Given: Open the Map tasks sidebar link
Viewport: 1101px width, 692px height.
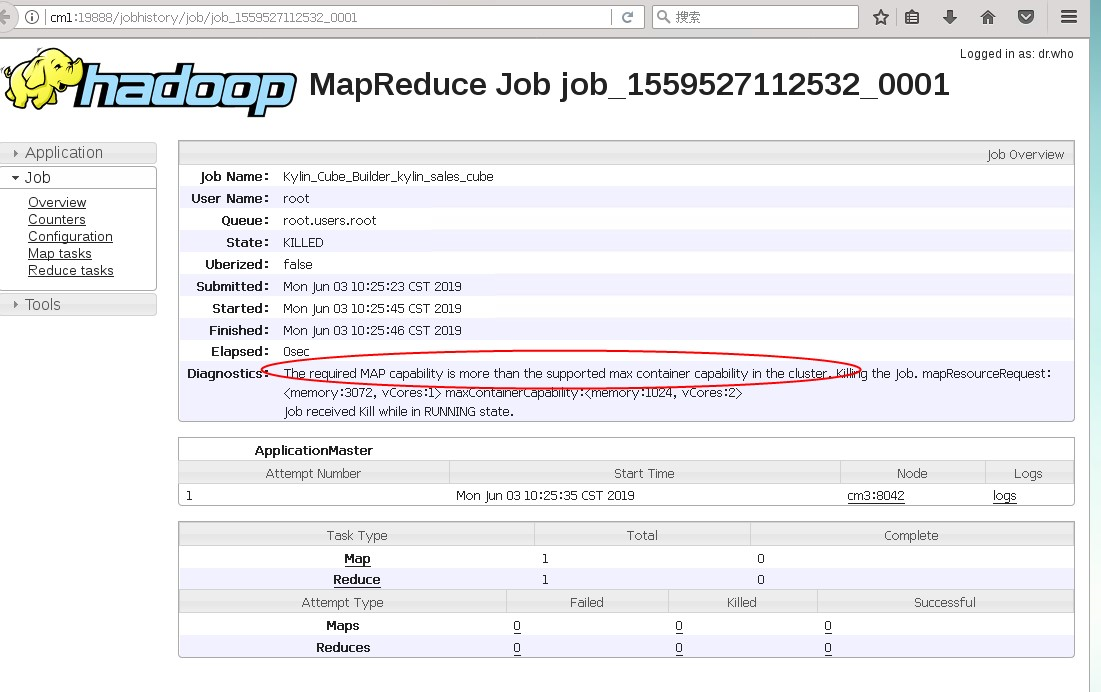Looking at the screenshot, I should (60, 253).
